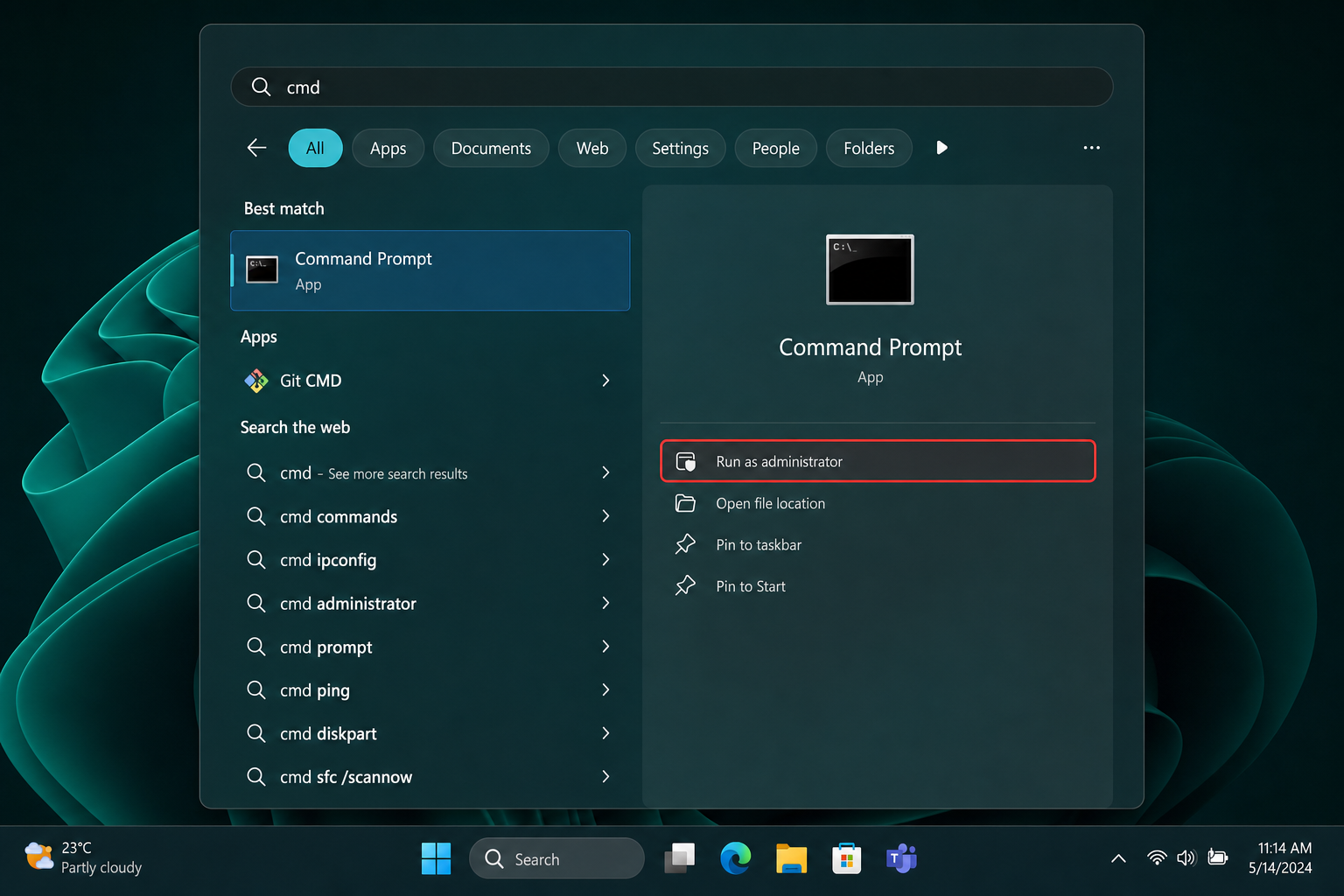Select the All filter tab
1344x896 pixels.
click(x=315, y=148)
